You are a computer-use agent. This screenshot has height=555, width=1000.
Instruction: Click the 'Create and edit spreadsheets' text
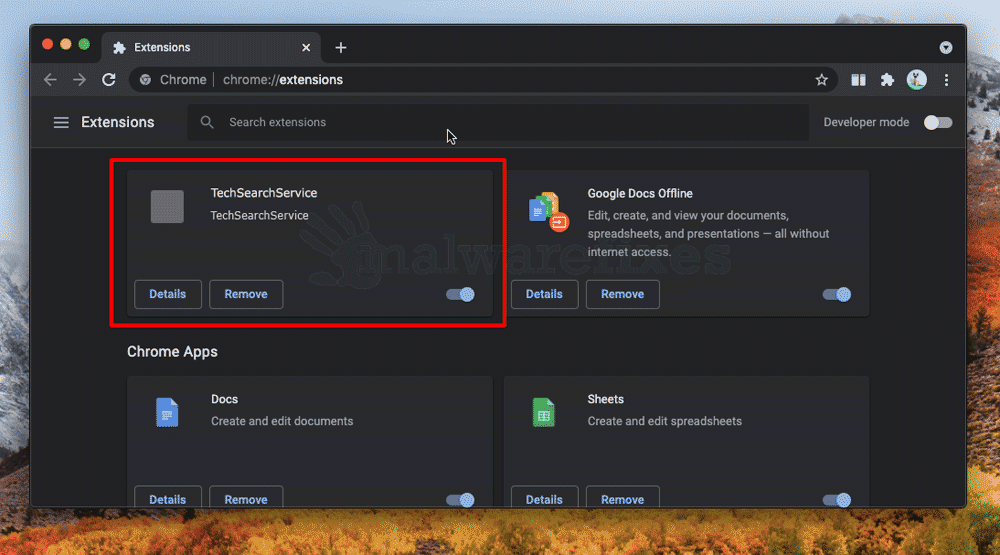[x=665, y=421]
